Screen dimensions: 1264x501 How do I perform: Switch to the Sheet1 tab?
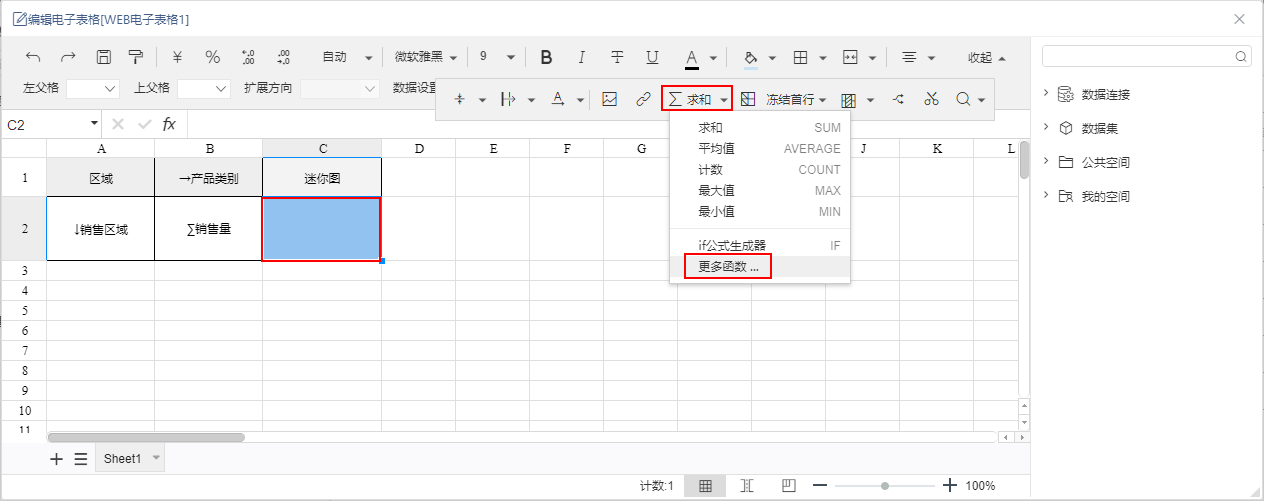[122, 459]
